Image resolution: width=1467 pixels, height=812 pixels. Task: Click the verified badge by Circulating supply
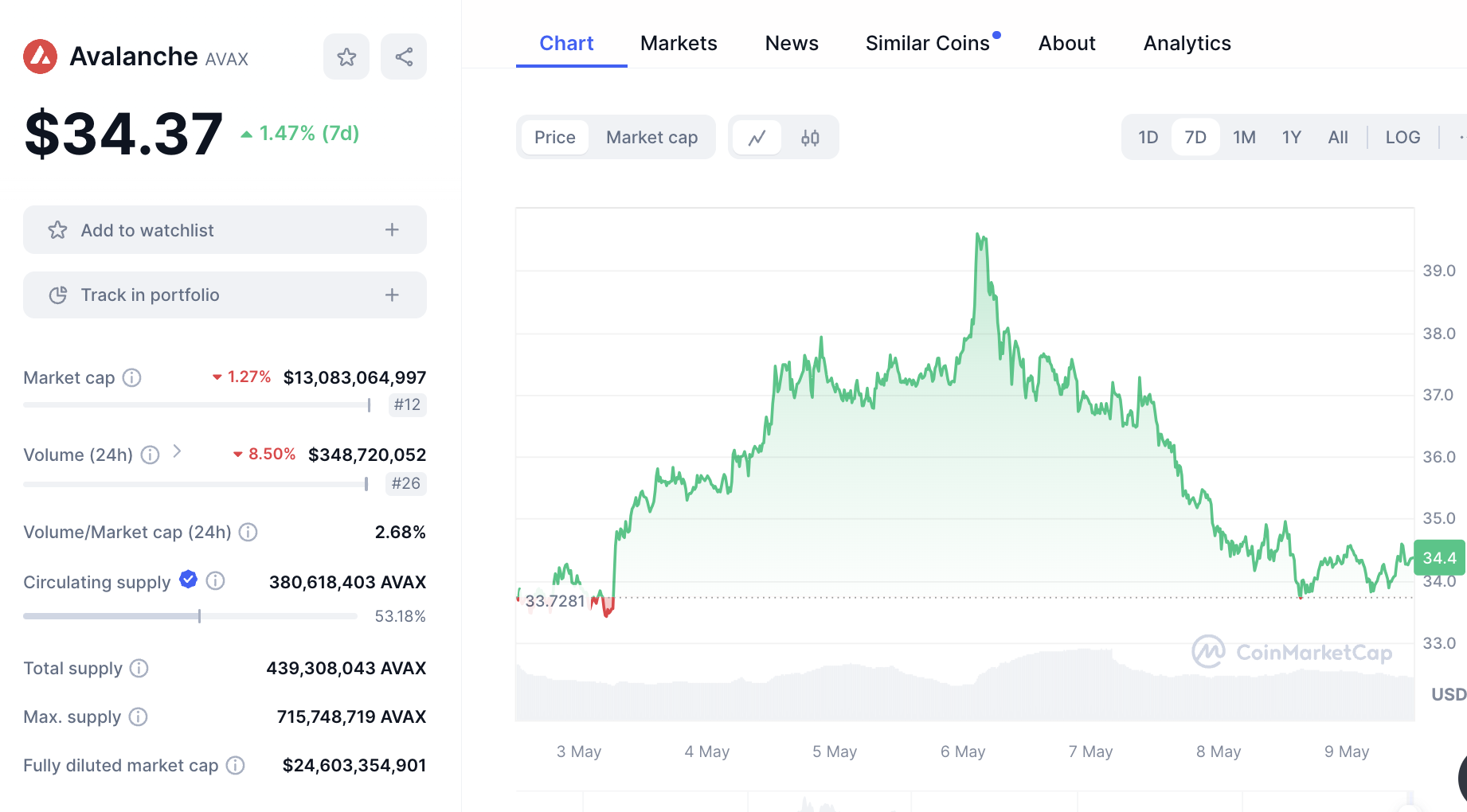[x=189, y=580]
